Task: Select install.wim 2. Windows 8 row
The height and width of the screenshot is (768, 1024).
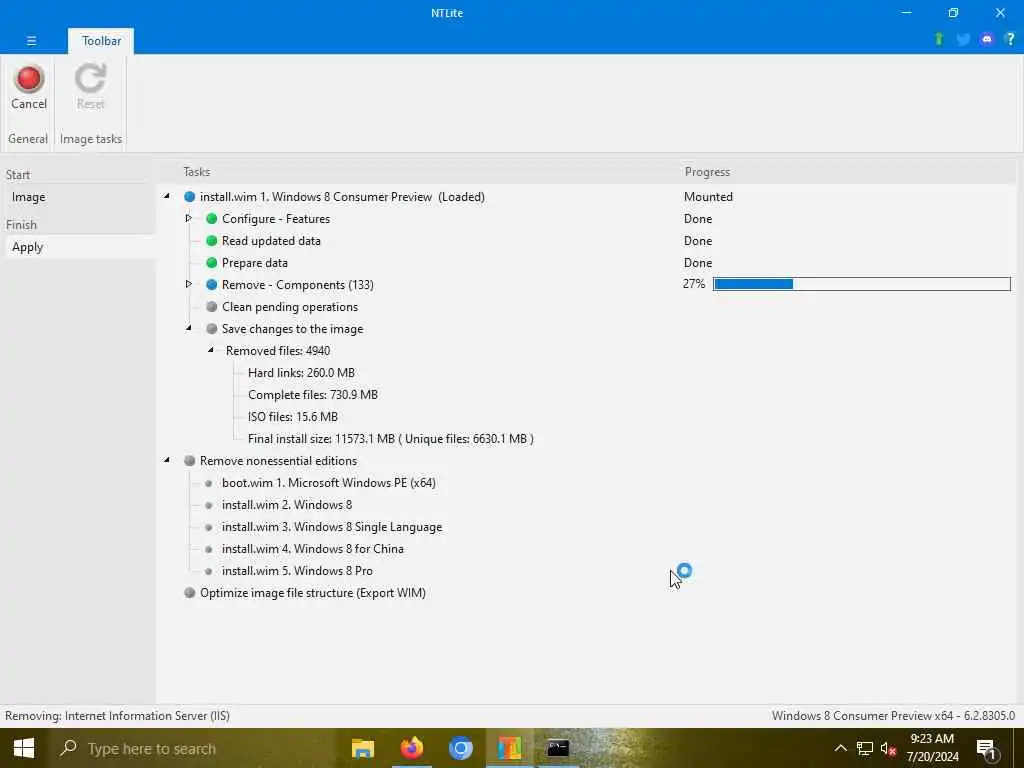Action: point(287,505)
